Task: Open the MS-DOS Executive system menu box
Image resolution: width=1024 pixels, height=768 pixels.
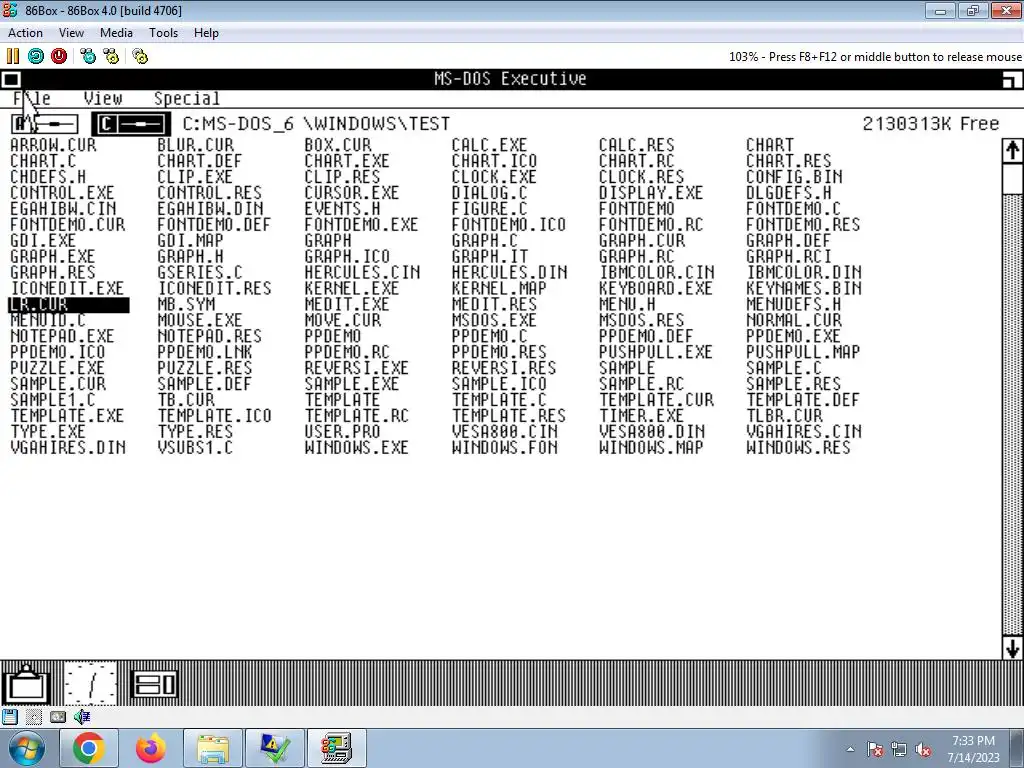Action: pyautogui.click(x=11, y=80)
